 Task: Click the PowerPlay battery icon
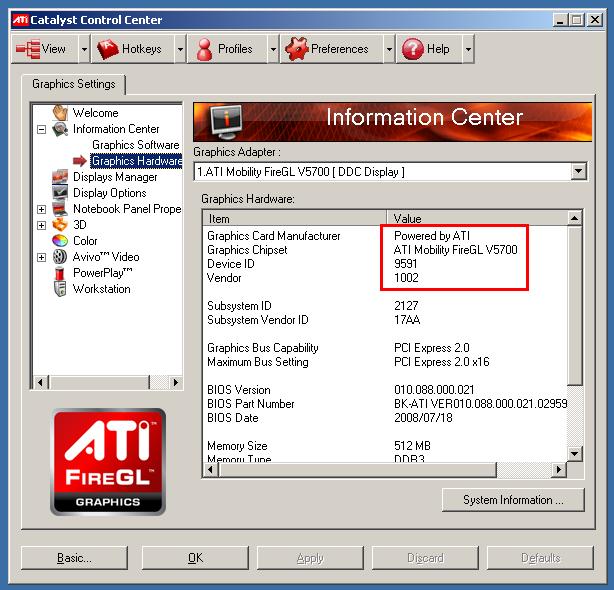[x=60, y=273]
